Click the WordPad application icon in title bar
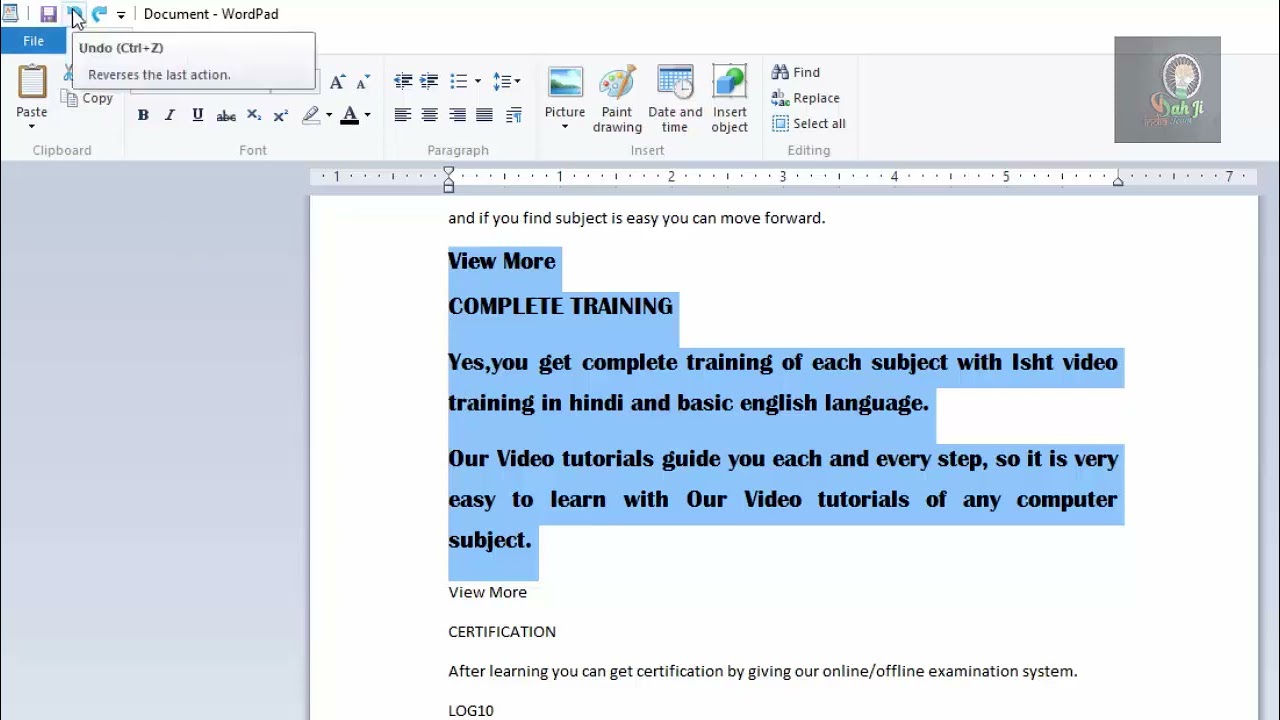 [x=10, y=14]
